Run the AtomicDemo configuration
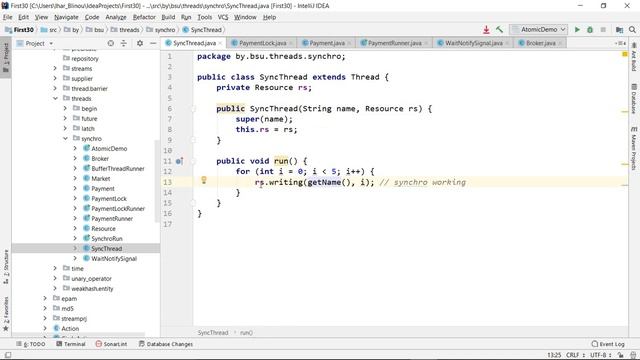Screen dimensions: 640x360 pos(577,29)
